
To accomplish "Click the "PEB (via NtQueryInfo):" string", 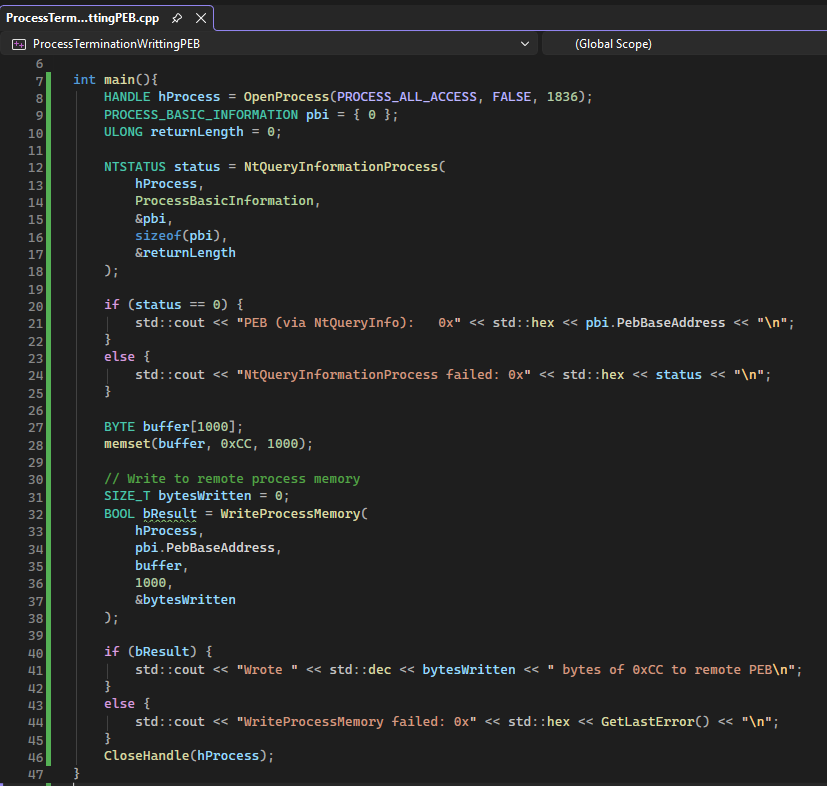I will 349,322.
